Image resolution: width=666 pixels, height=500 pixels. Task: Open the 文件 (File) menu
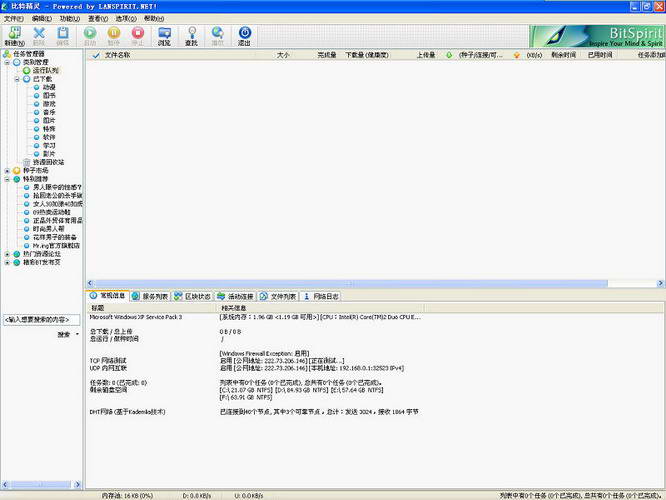pyautogui.click(x=13, y=18)
